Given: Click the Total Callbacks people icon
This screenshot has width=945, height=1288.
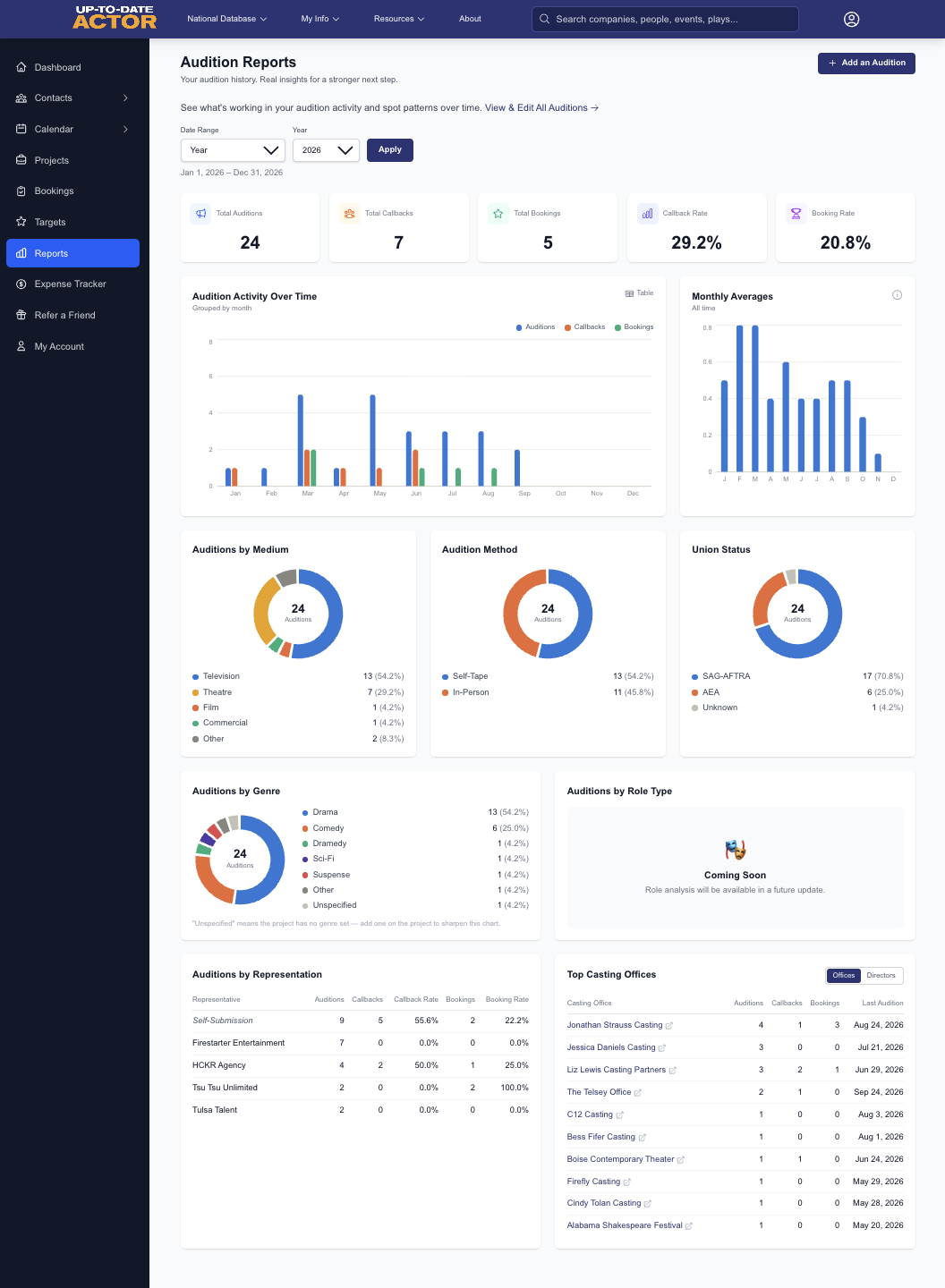Looking at the screenshot, I should [x=349, y=214].
